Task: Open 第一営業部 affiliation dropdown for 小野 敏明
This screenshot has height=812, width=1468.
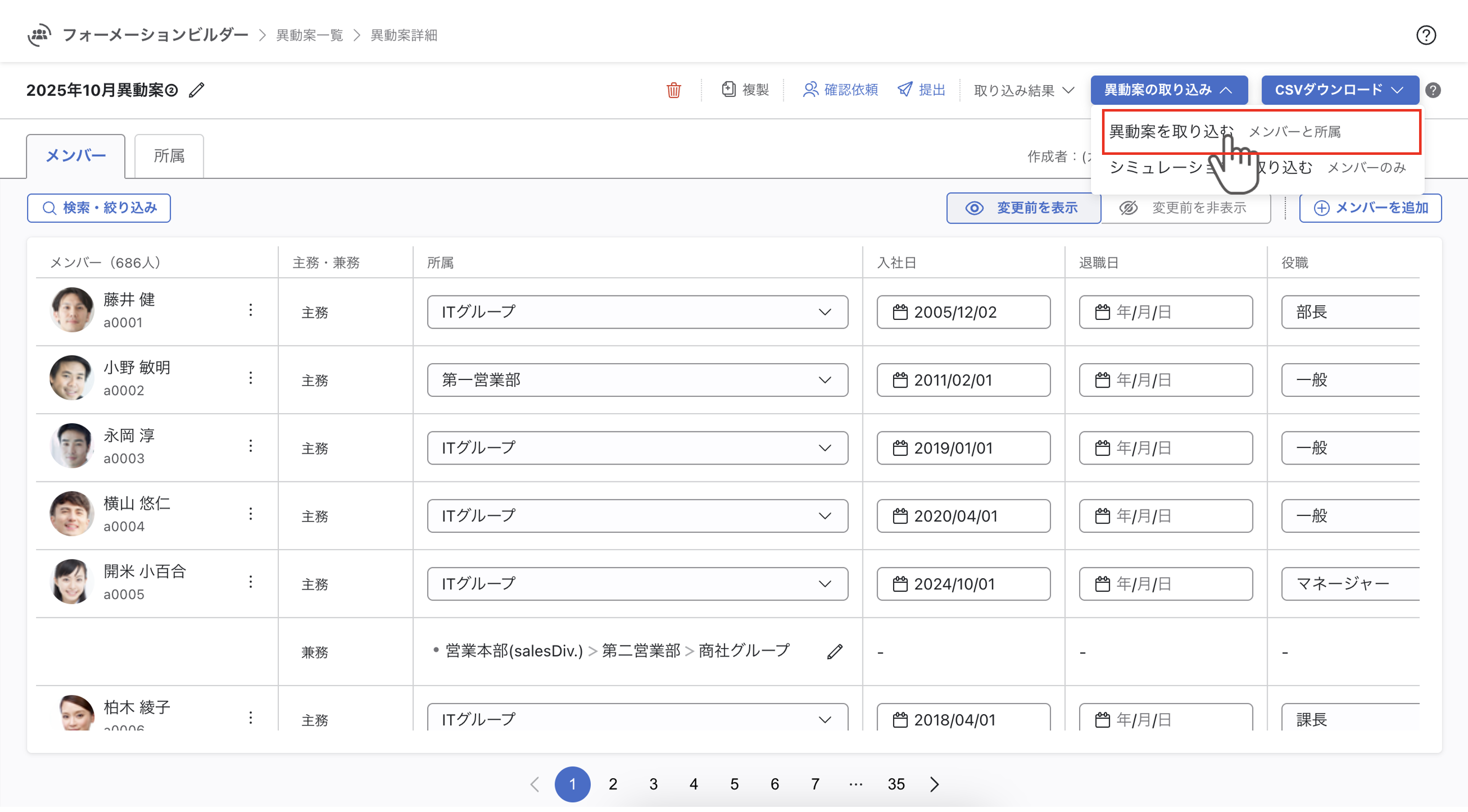Action: pos(637,381)
